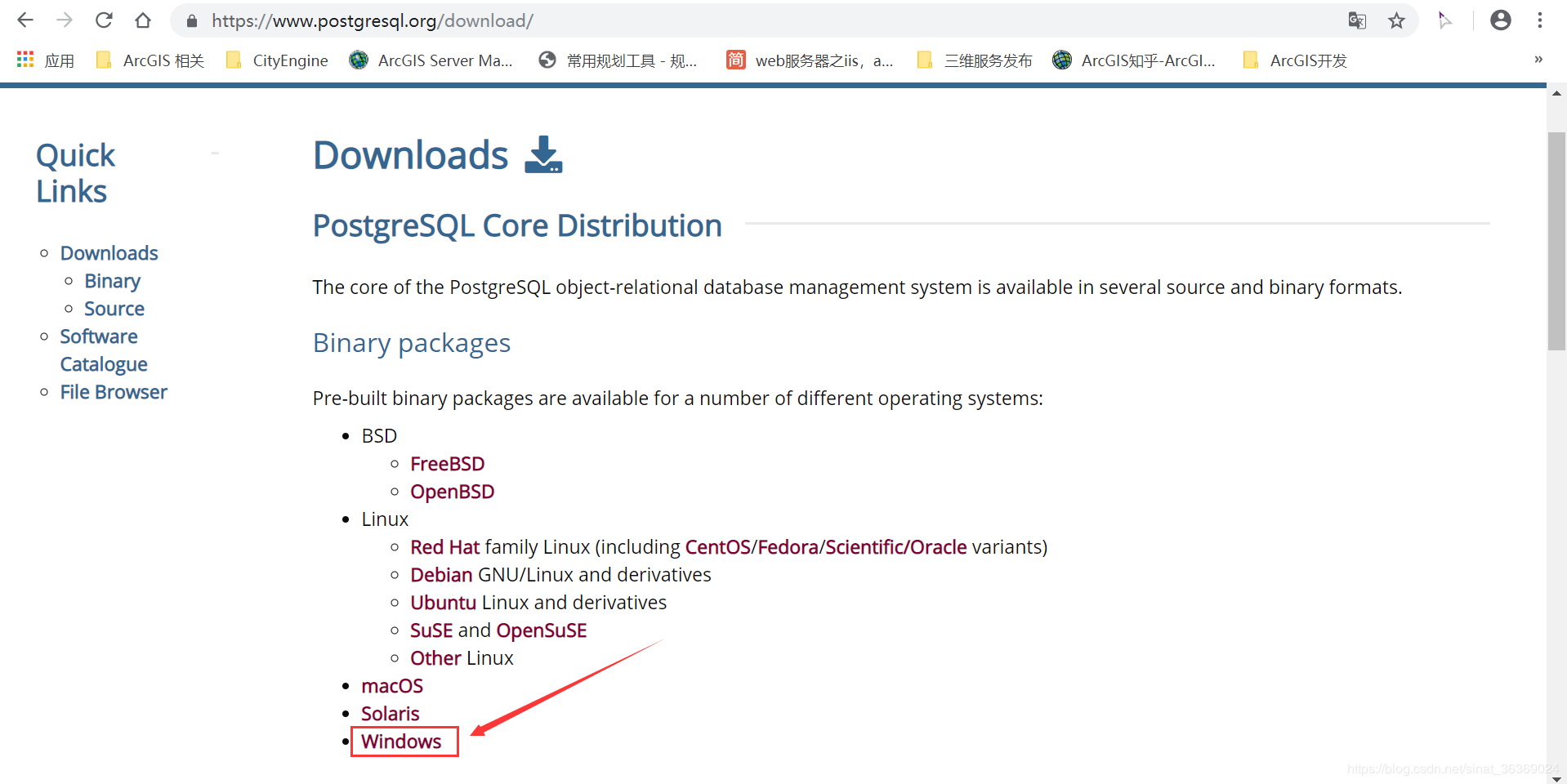Open the 三维服务发布 bookmark folder
Viewport: 1567px width, 784px height.
[x=975, y=60]
